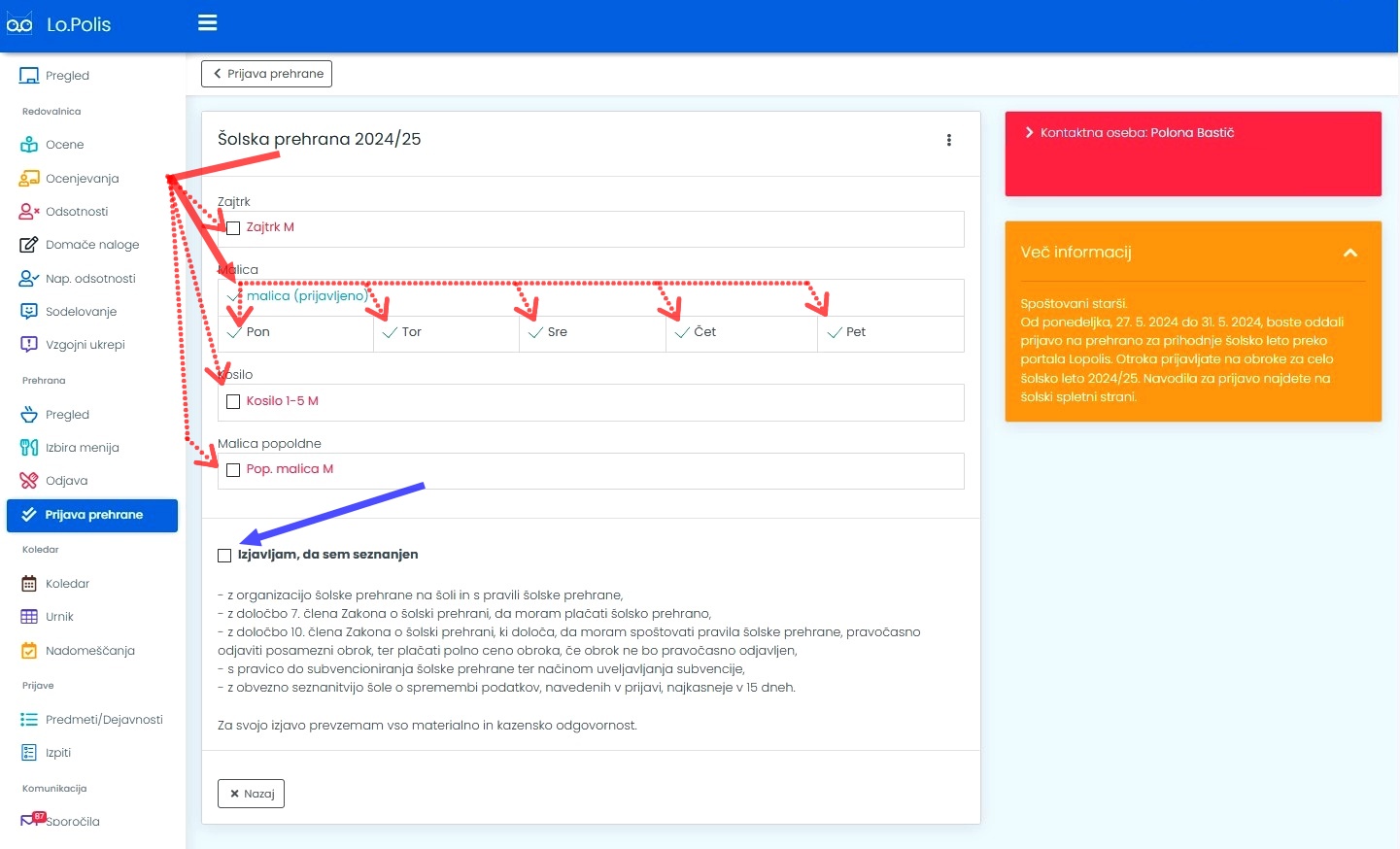Toggle the Čet day checkmark
The height and width of the screenshot is (849, 1400).
(682, 332)
